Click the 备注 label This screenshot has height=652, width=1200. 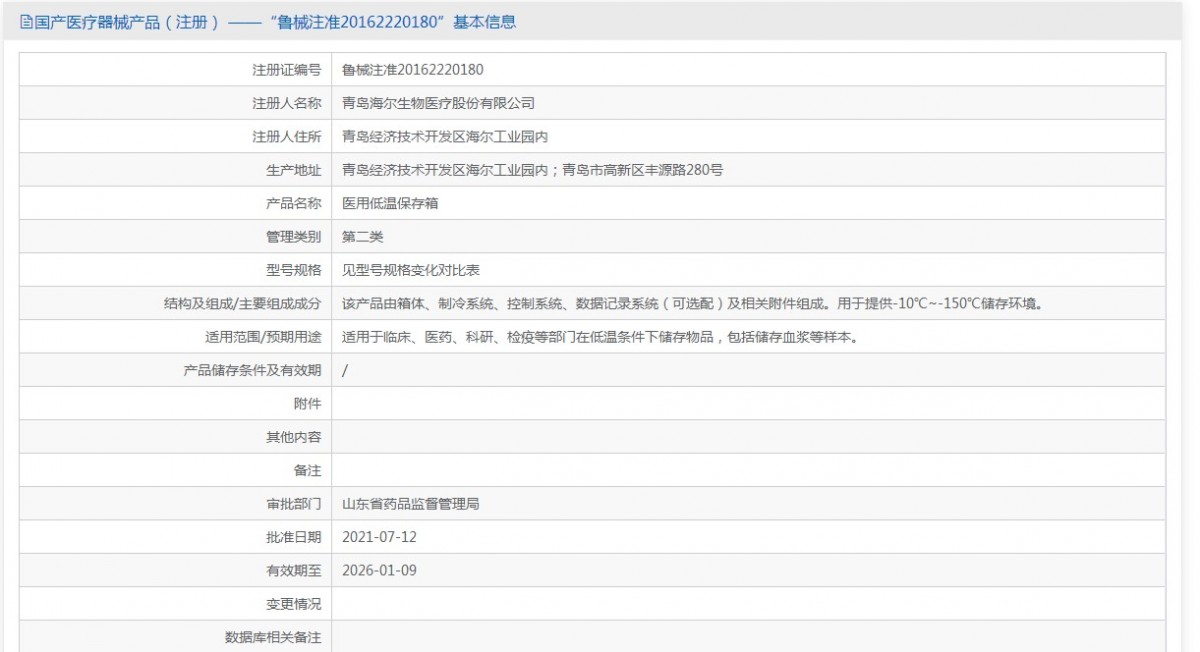point(308,470)
